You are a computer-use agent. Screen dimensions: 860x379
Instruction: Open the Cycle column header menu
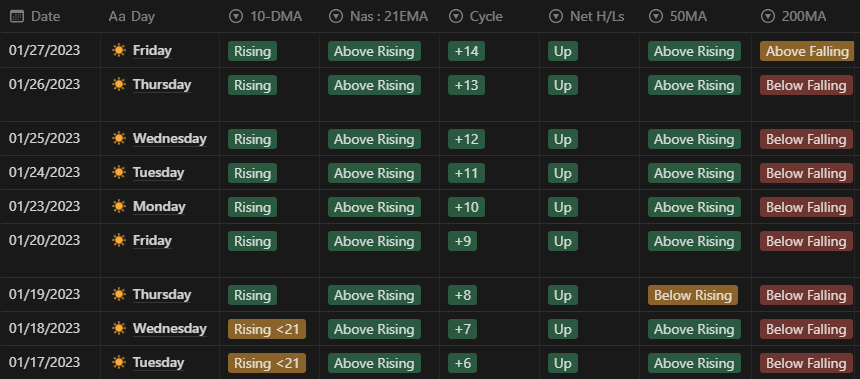[x=489, y=16]
